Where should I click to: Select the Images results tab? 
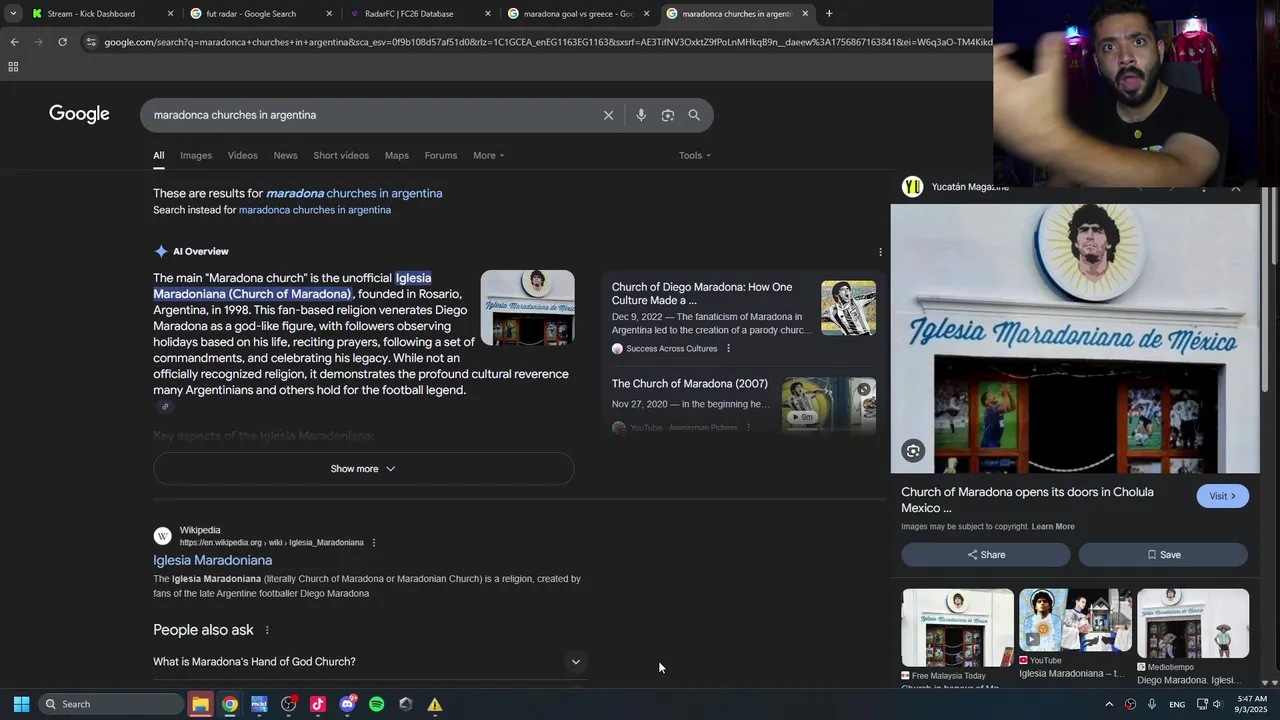pos(196,155)
